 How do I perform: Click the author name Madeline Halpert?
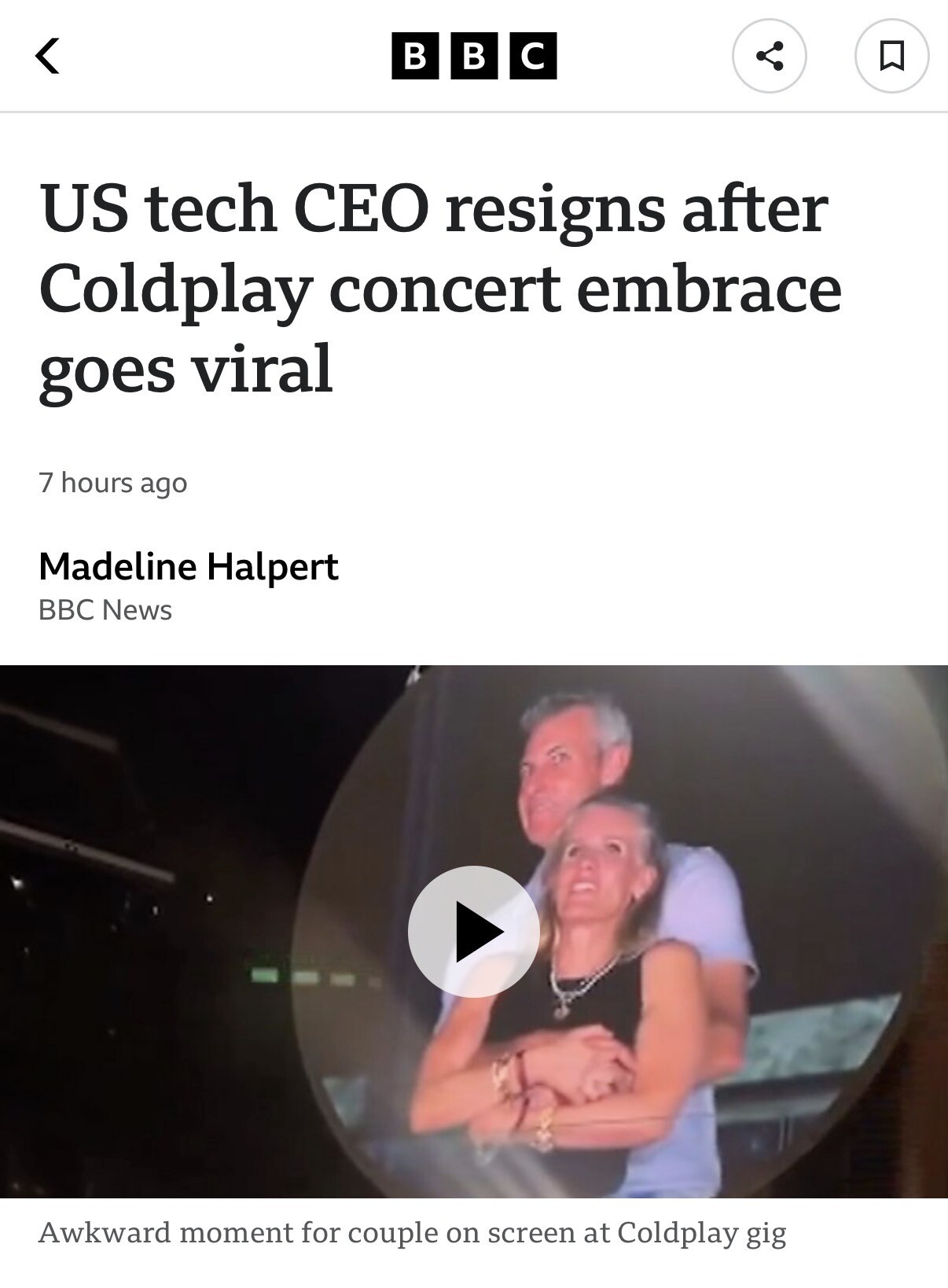188,566
